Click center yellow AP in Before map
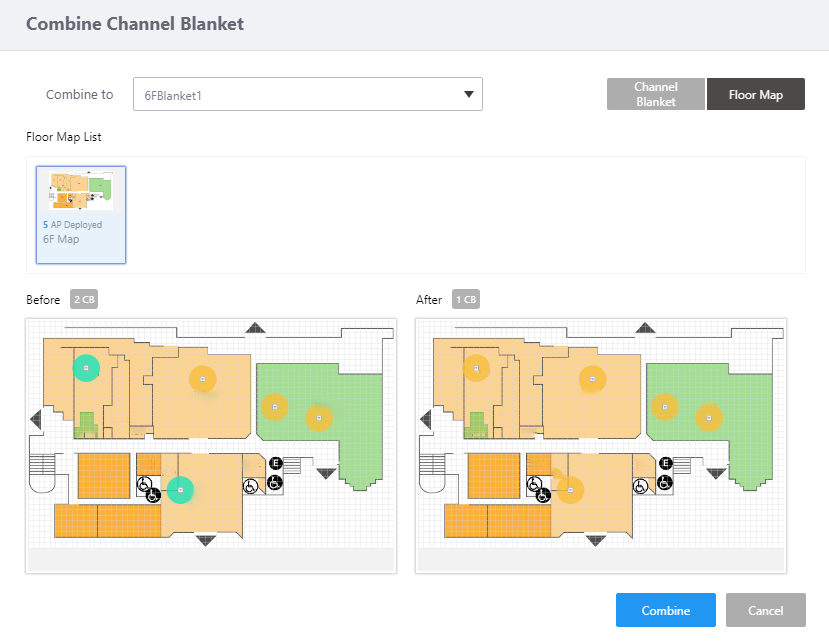829x643 pixels. [203, 378]
